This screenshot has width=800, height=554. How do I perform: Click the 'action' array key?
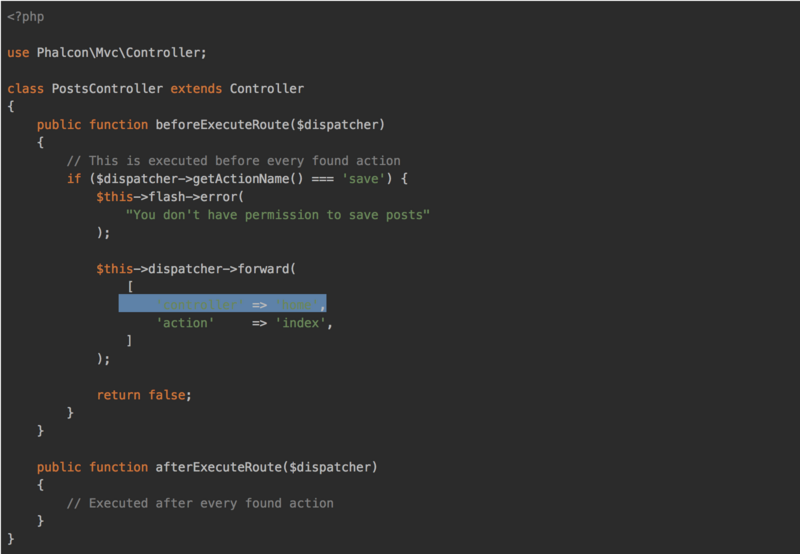tap(185, 323)
